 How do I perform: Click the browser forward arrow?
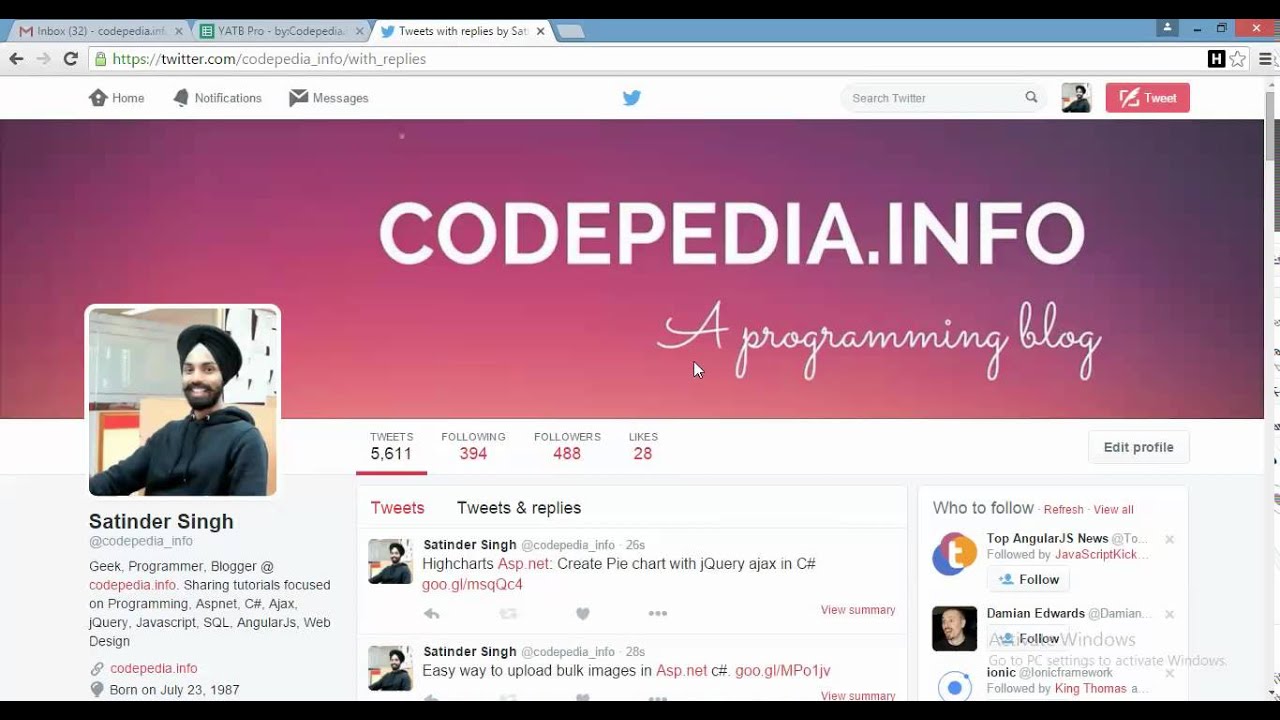coord(43,59)
